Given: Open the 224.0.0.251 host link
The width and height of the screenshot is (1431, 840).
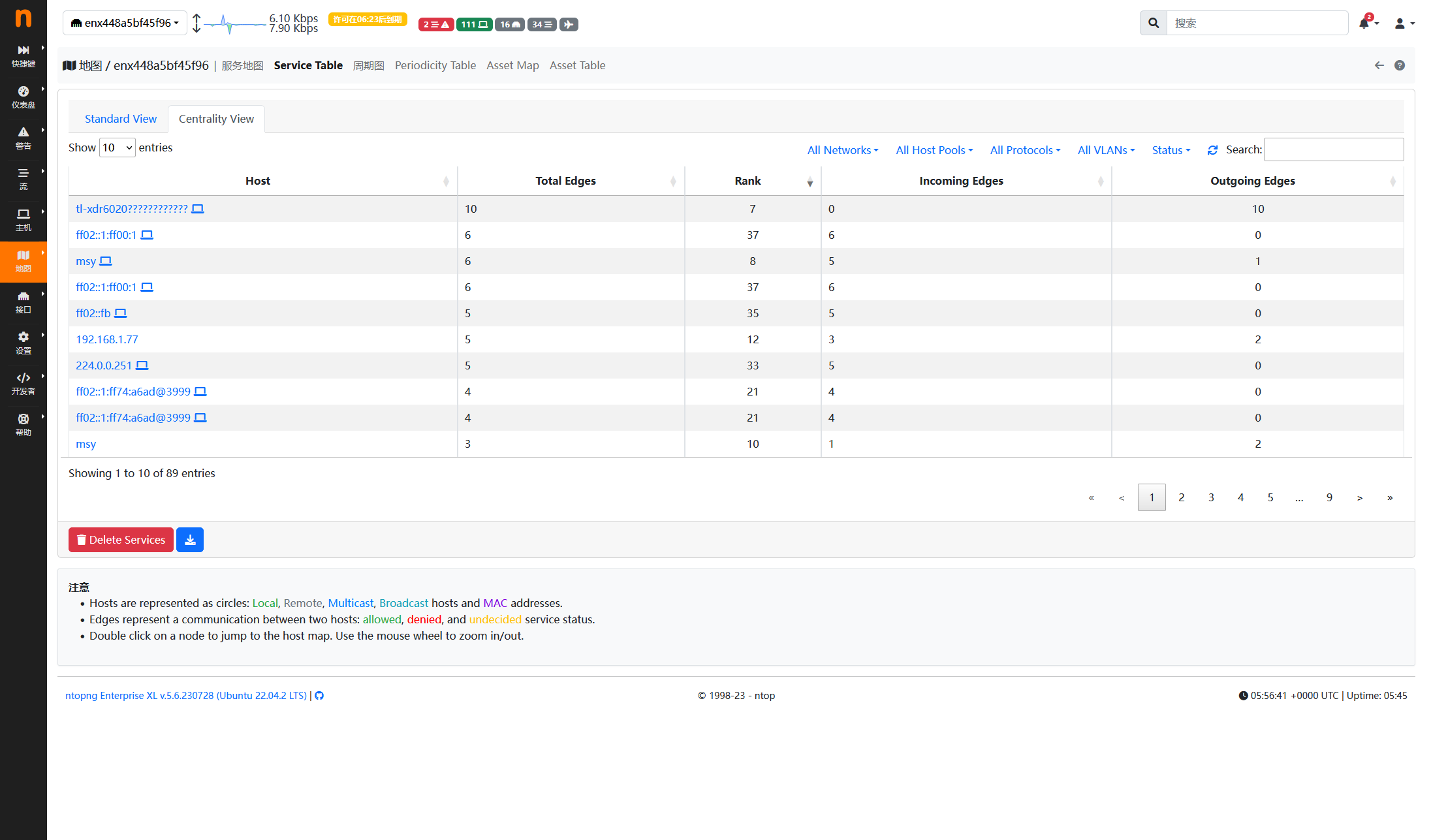Looking at the screenshot, I should 104,366.
